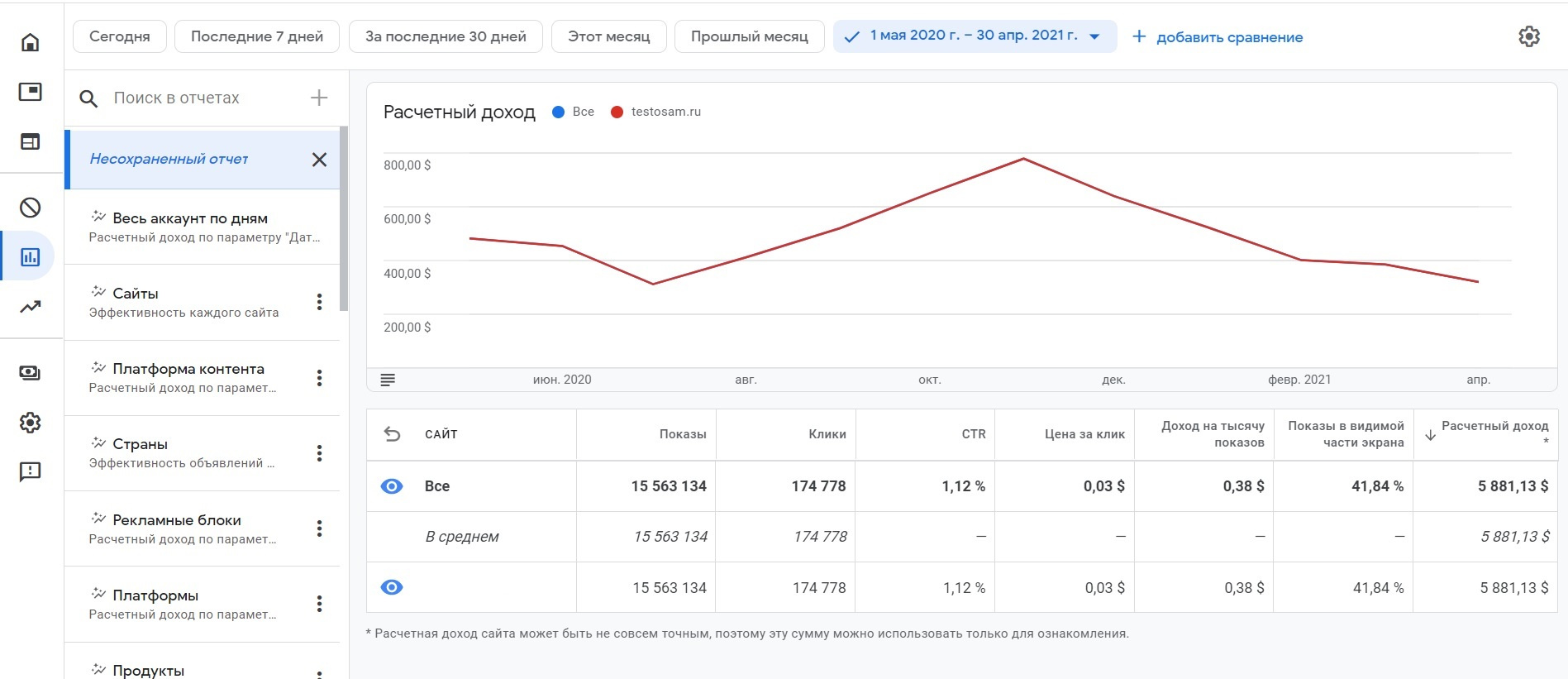Image resolution: width=1568 pixels, height=679 pixels.
Task: Click the red testosam.ru legend dot
Action: point(617,112)
